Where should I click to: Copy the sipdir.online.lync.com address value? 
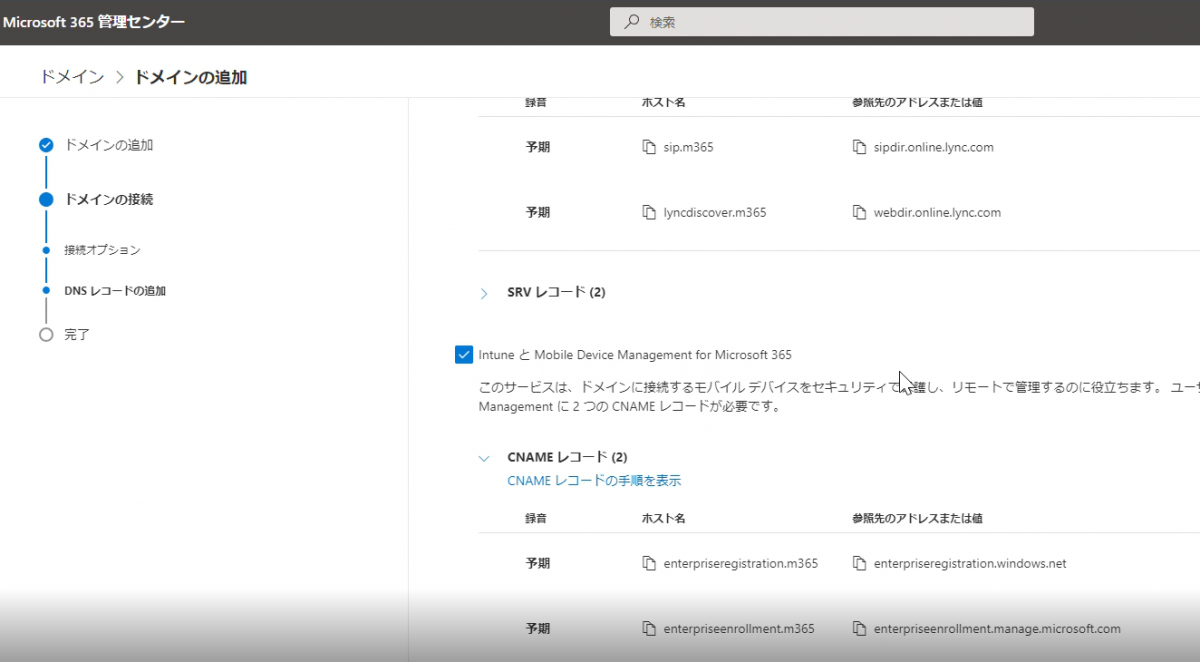click(859, 148)
